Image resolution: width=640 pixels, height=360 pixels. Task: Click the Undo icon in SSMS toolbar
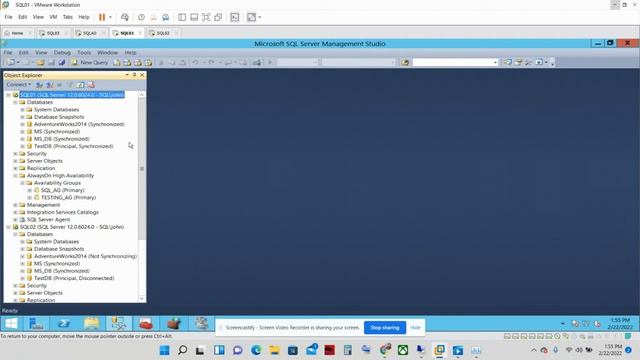coord(195,62)
